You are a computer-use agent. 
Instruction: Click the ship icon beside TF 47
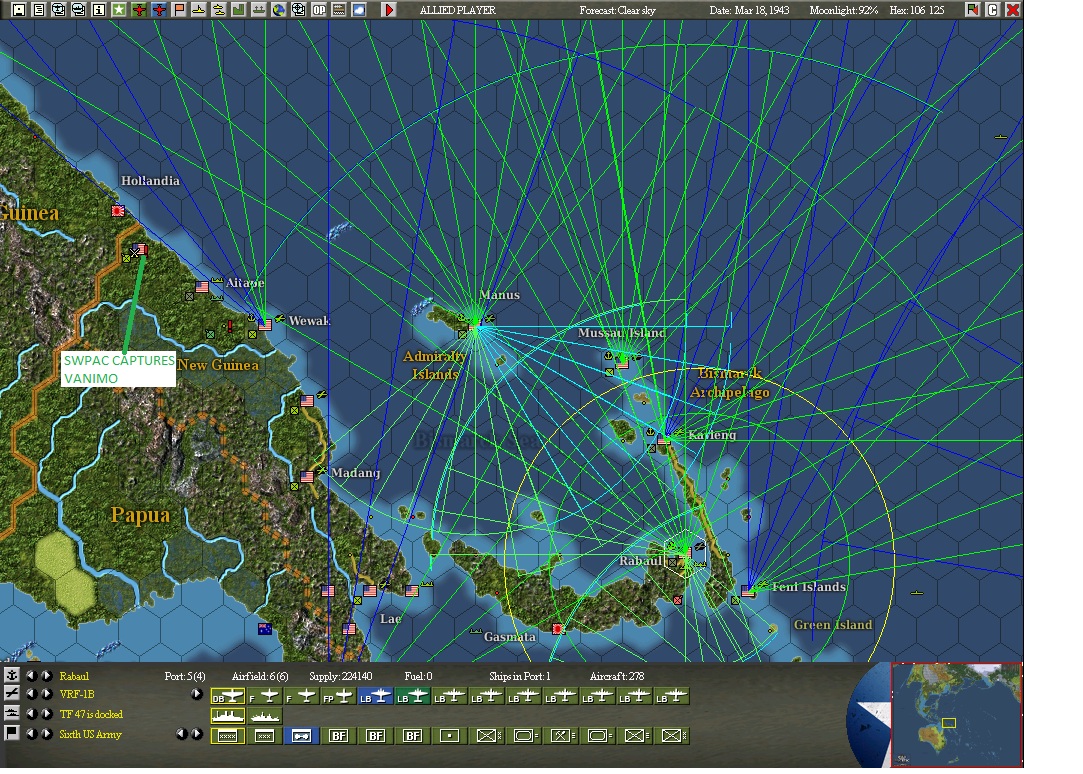tap(11, 713)
